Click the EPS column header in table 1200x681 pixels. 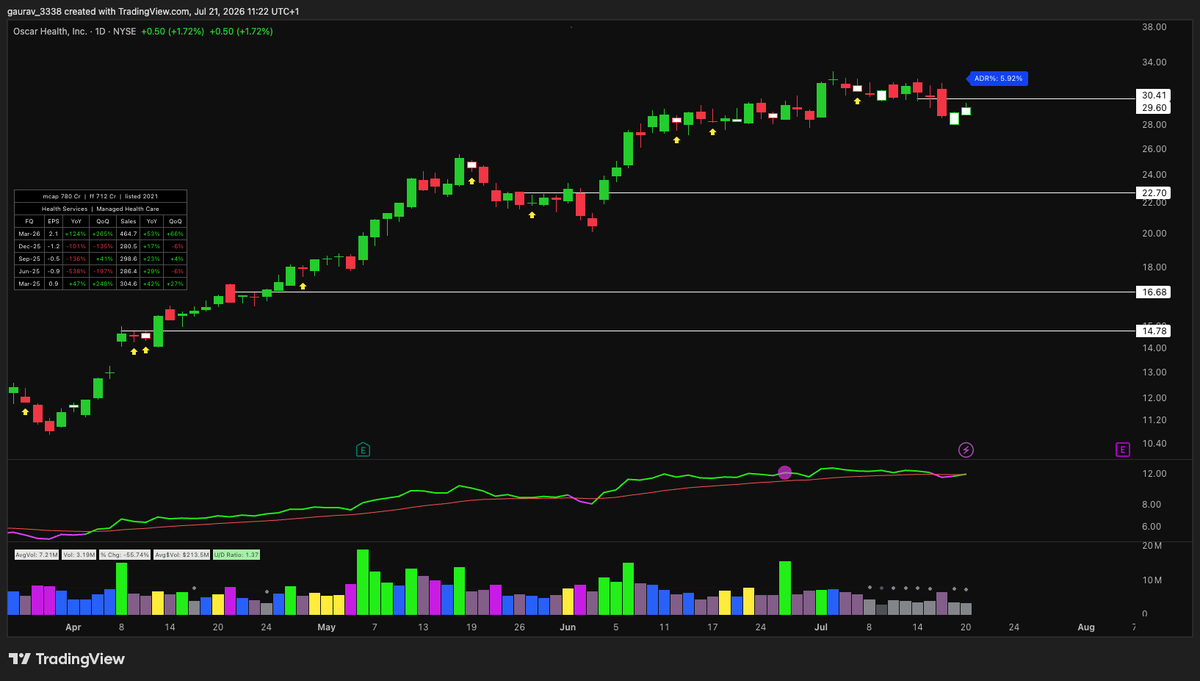point(53,221)
